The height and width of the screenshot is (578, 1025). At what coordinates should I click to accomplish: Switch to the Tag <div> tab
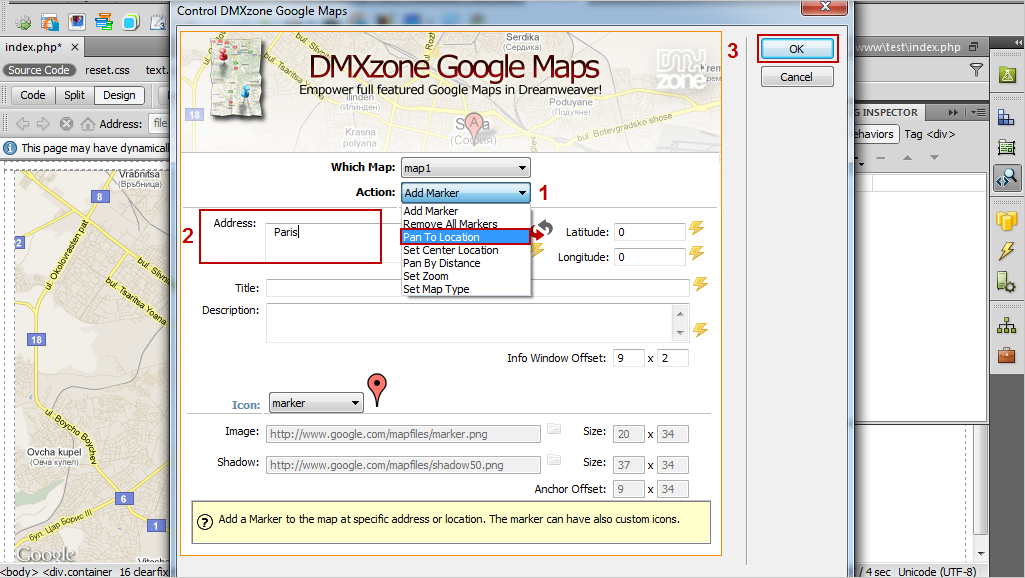click(930, 134)
